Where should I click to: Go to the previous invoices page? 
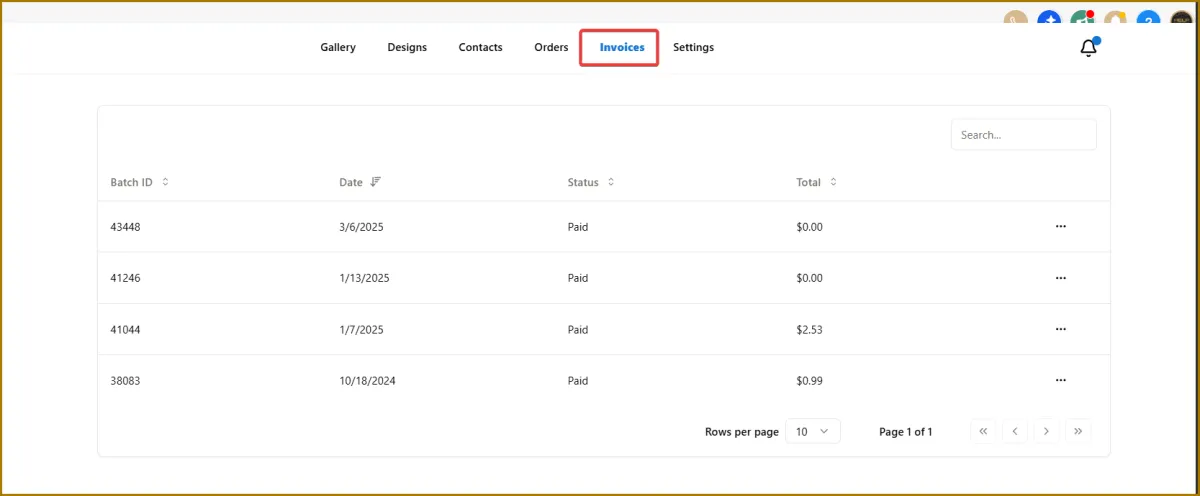pos(1015,431)
